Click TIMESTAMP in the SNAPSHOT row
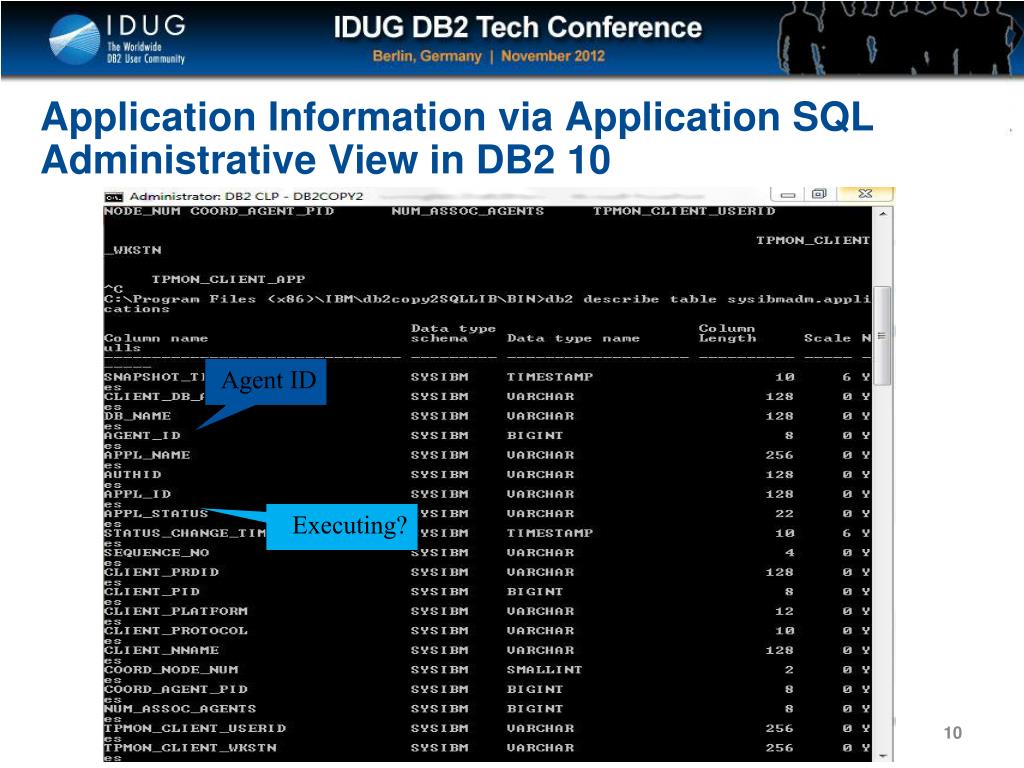Viewport: 1024px width, 768px height. point(550,377)
